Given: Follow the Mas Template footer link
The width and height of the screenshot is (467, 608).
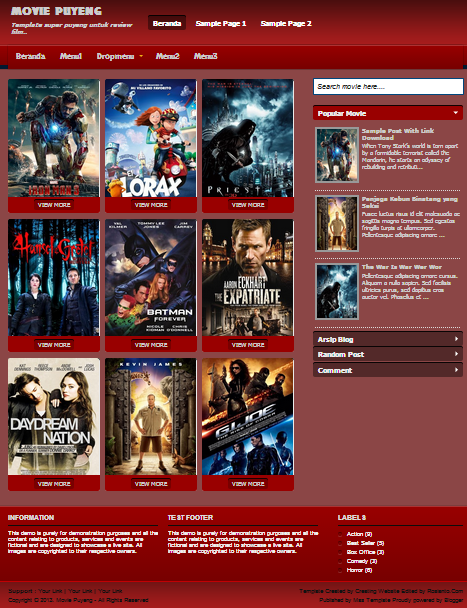Looking at the screenshot, I should click(x=370, y=600).
